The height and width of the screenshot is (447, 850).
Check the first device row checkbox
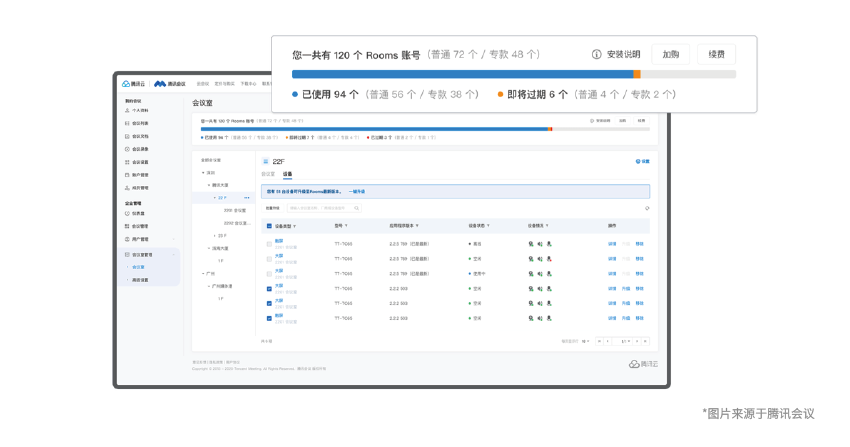tap(268, 243)
